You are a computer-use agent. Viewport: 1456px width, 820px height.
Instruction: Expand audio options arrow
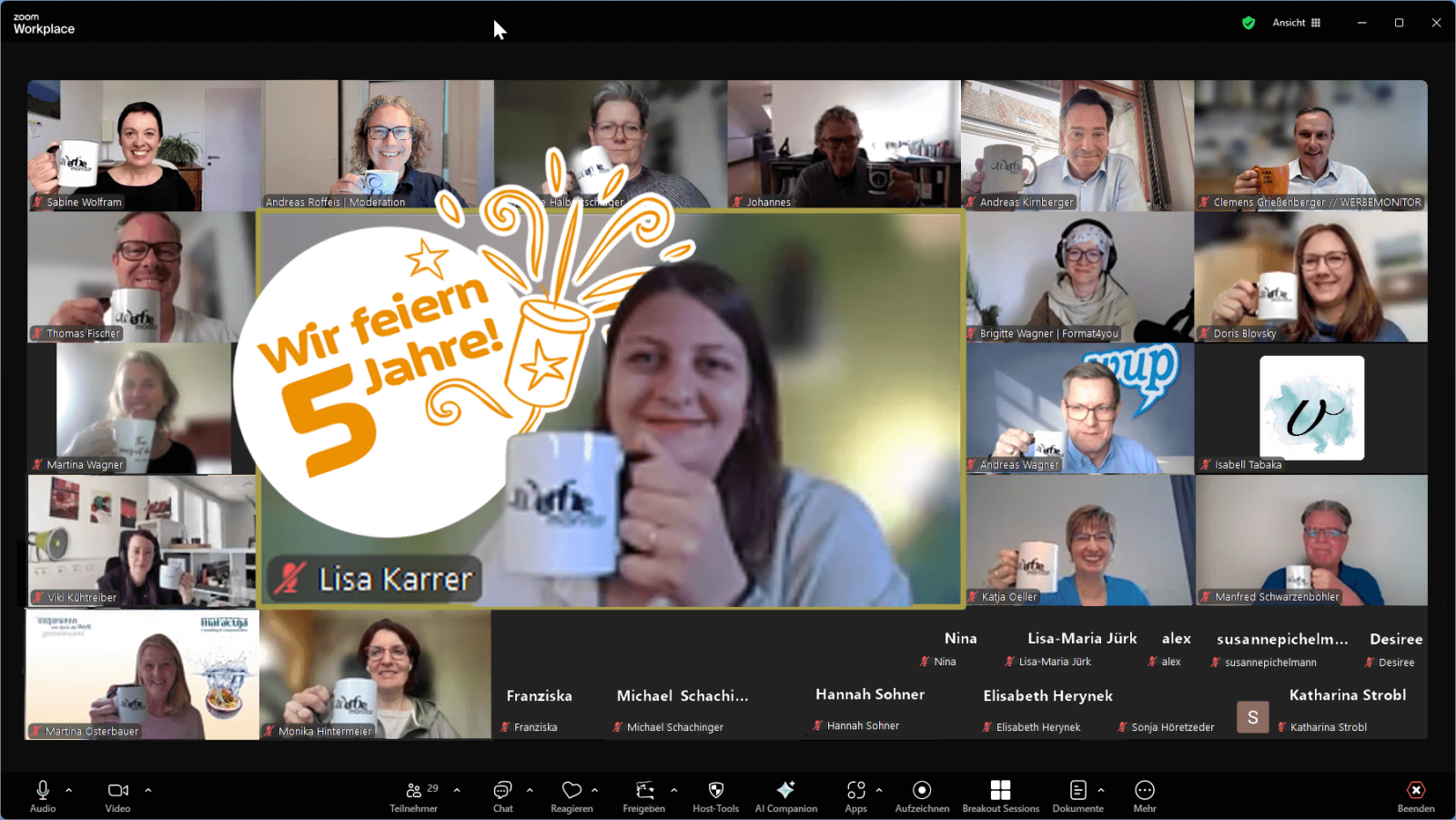tap(69, 790)
